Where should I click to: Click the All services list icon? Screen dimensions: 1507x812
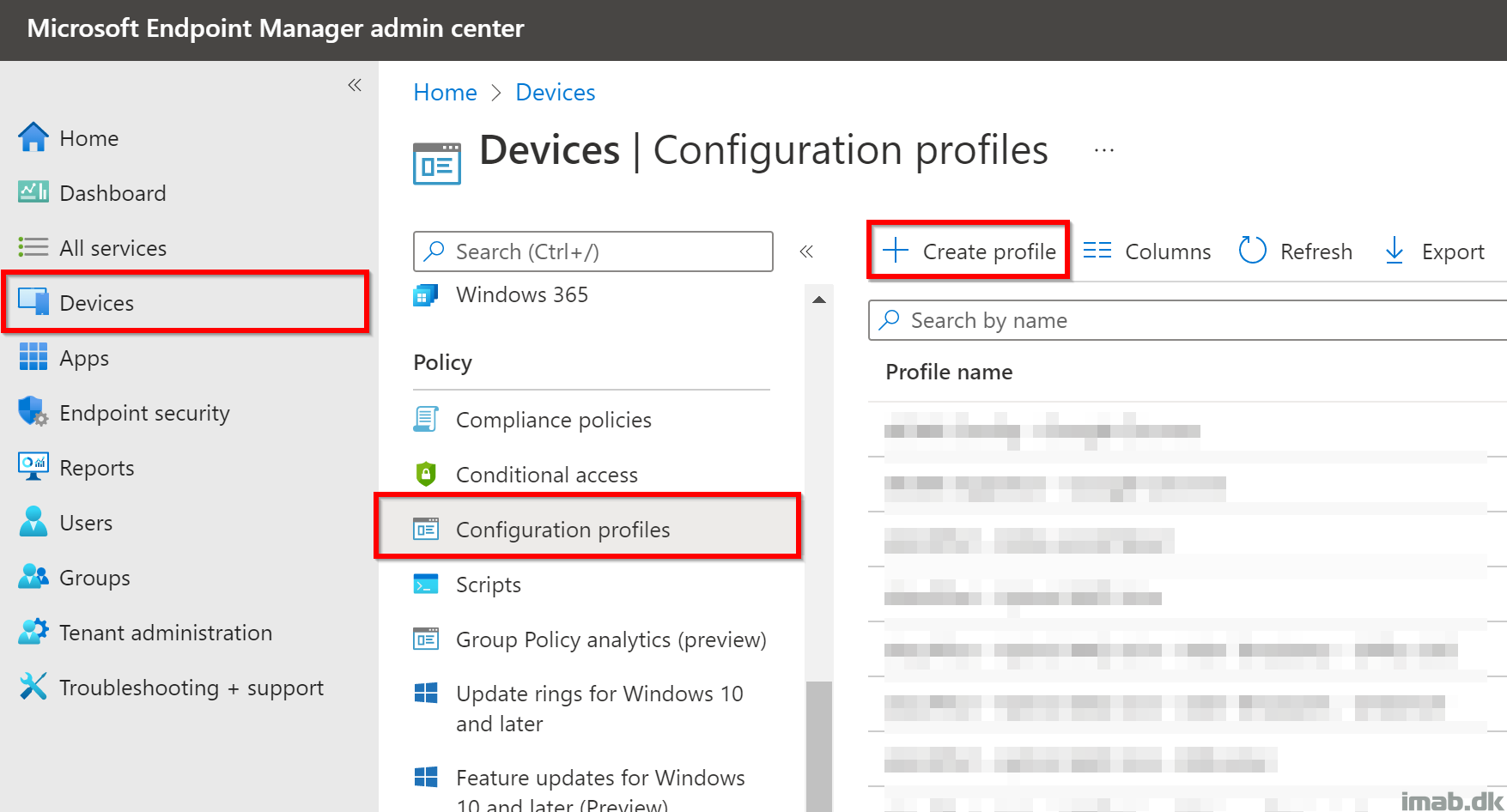click(x=33, y=247)
